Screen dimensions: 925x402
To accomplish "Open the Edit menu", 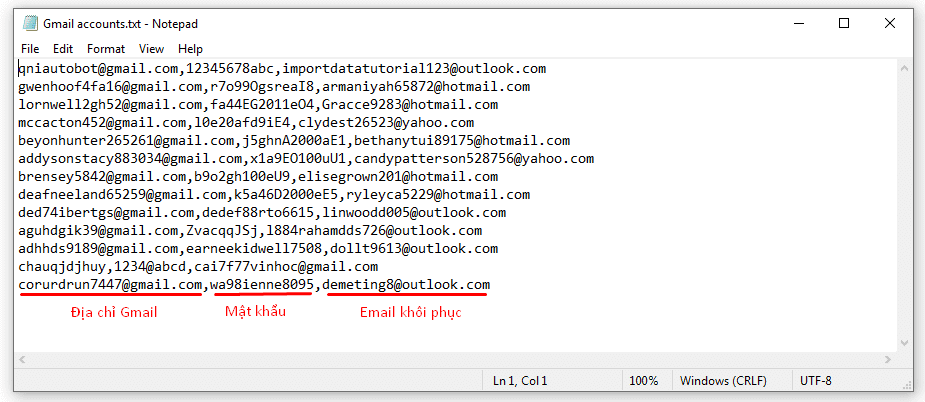I will tap(63, 49).
